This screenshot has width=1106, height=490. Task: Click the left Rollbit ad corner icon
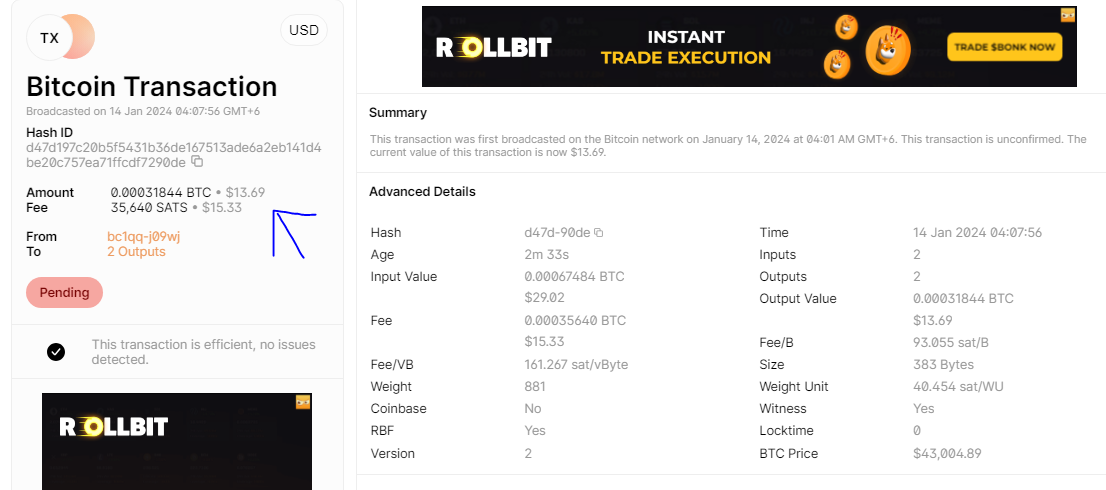coord(303,402)
